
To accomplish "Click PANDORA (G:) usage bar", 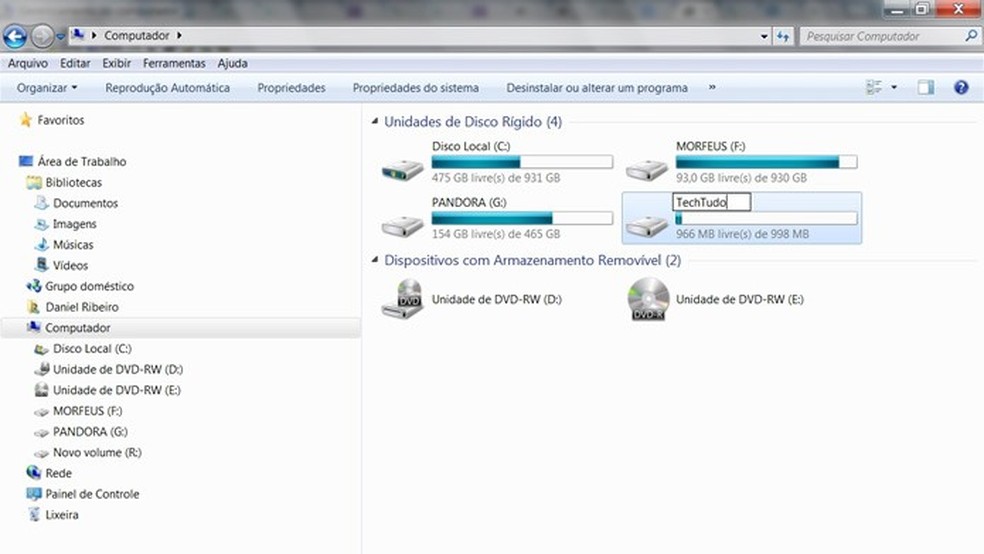I will [x=522, y=218].
